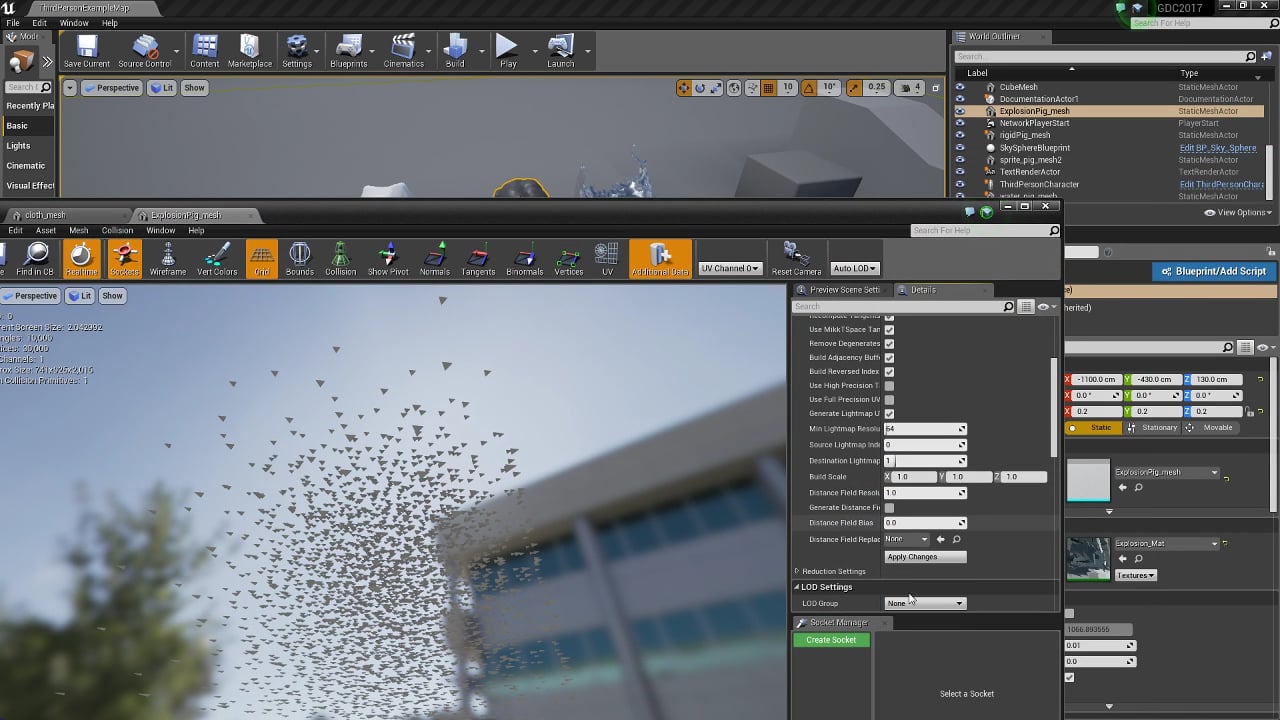Click Create Socket button
The image size is (1280, 720).
pos(831,640)
